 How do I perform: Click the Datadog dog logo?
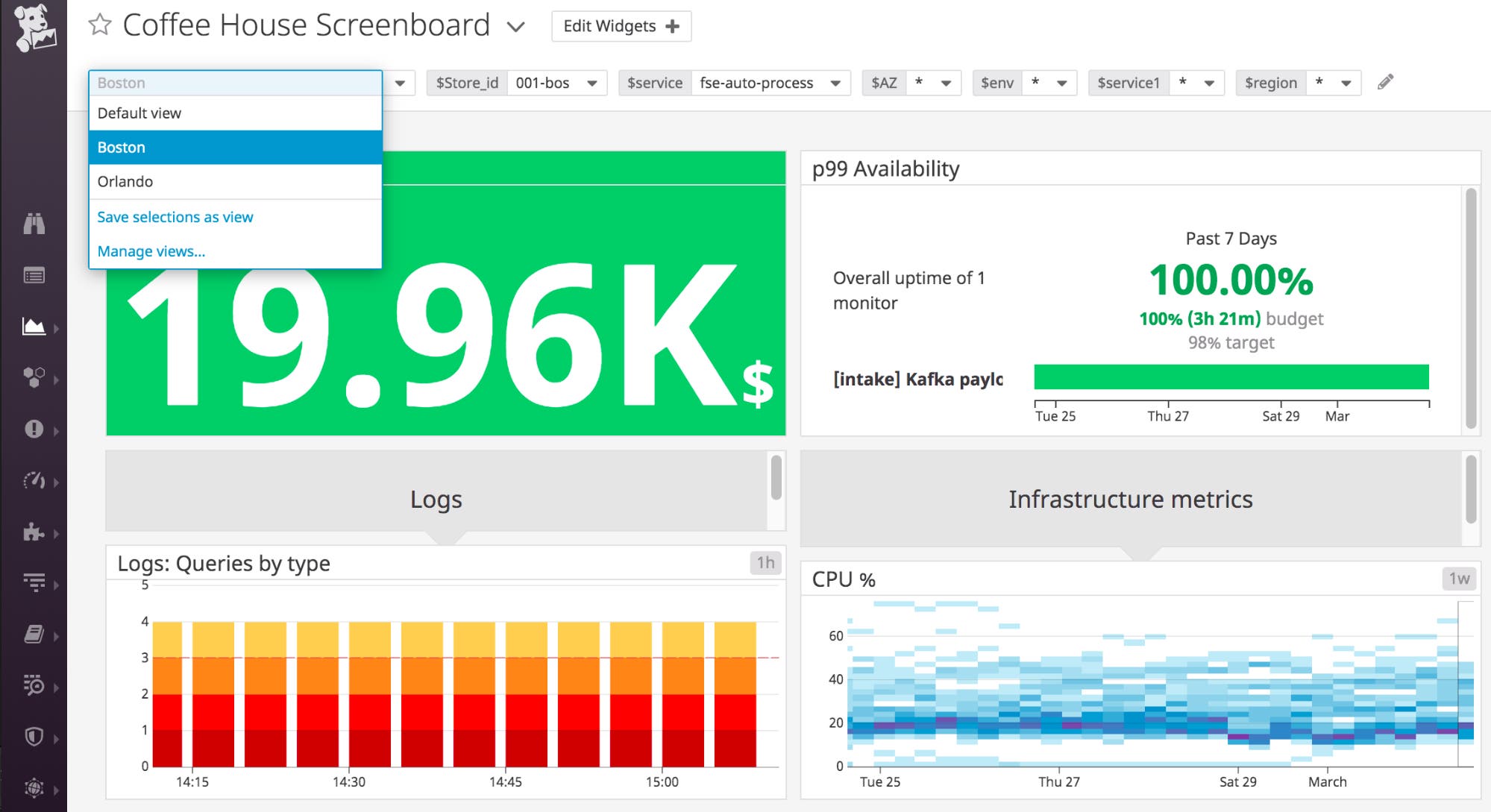[x=34, y=28]
